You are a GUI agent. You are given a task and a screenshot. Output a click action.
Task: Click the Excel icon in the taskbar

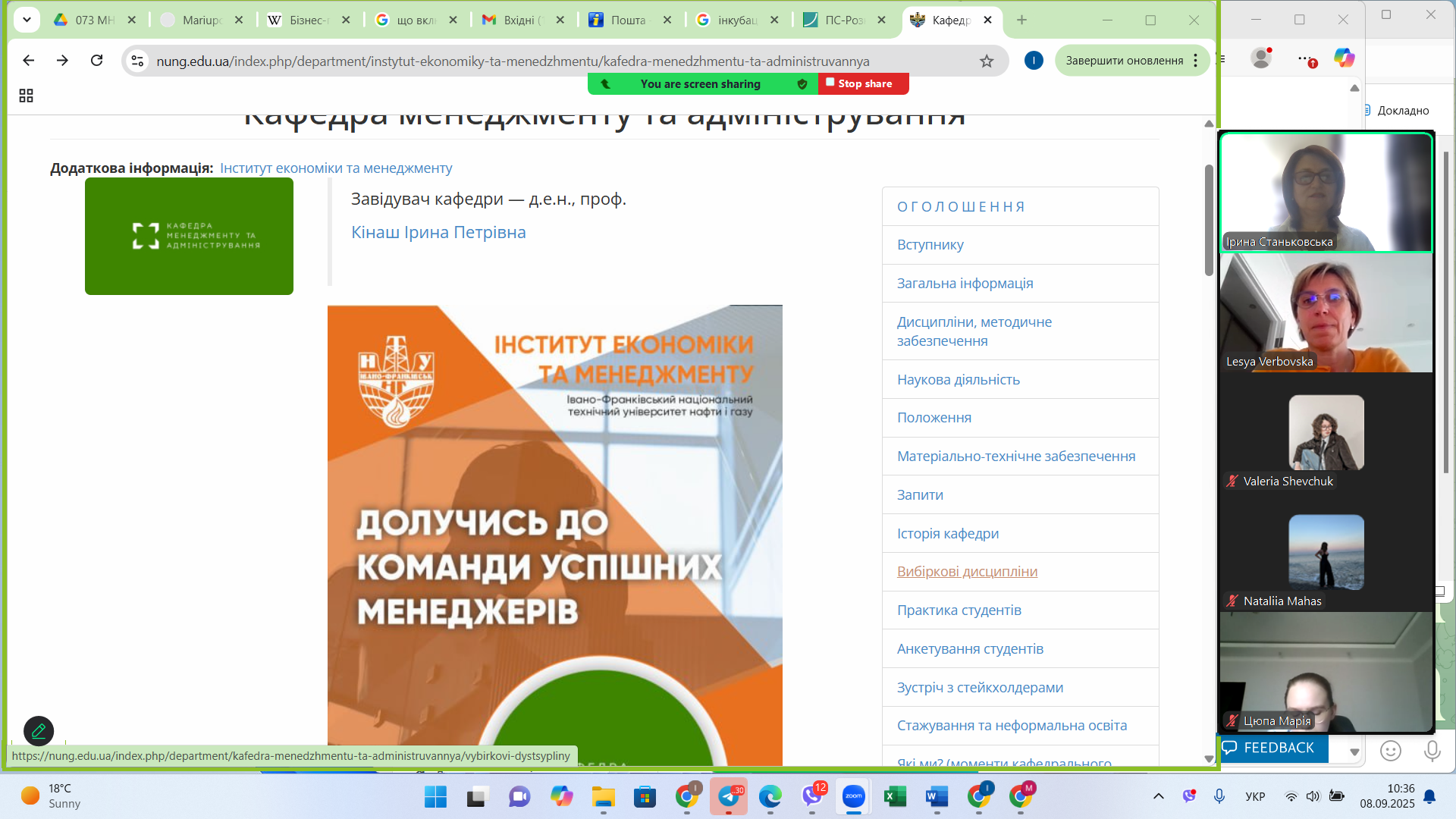pyautogui.click(x=896, y=796)
